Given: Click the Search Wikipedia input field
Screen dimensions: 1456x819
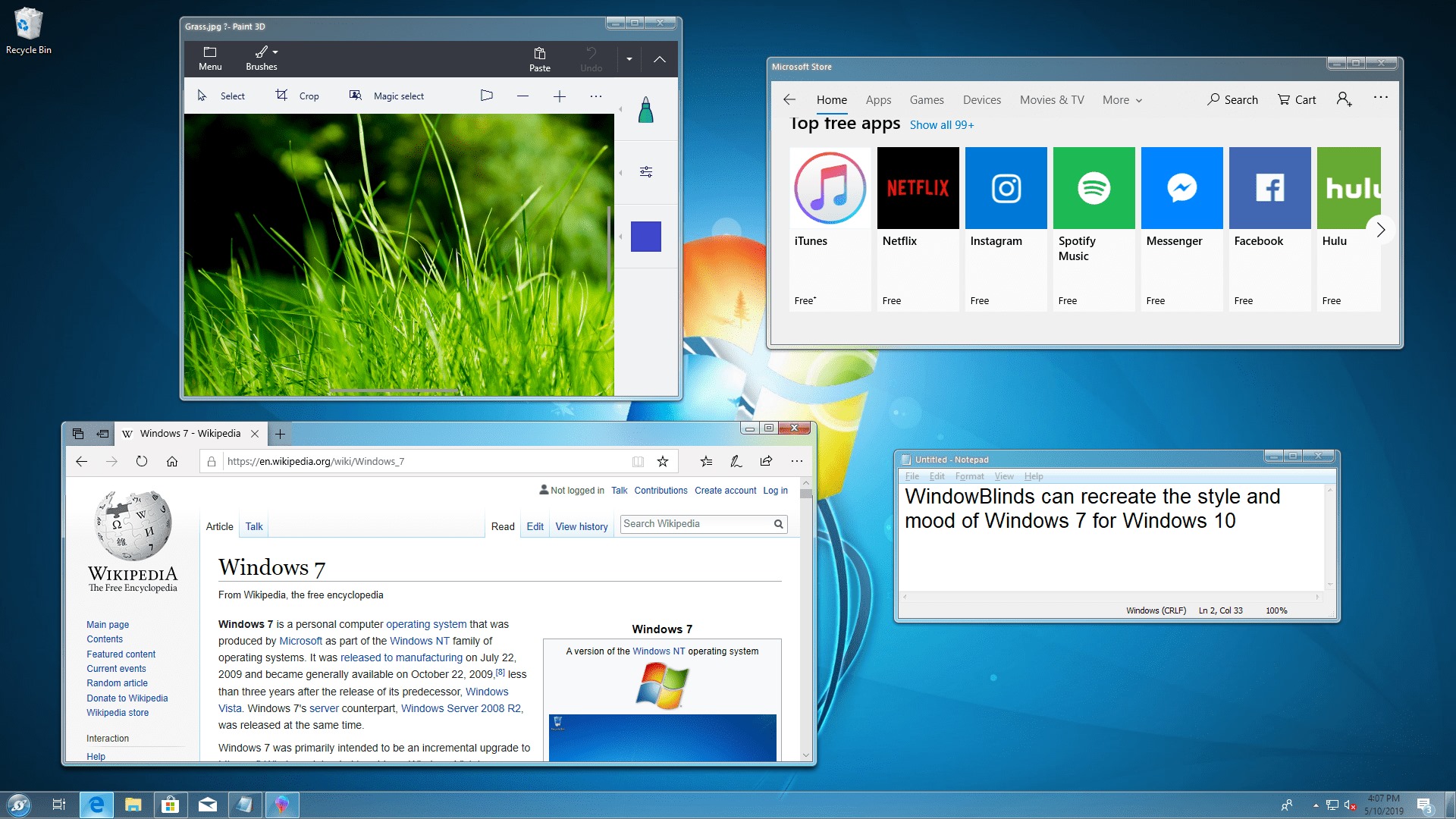Looking at the screenshot, I should click(x=696, y=524).
